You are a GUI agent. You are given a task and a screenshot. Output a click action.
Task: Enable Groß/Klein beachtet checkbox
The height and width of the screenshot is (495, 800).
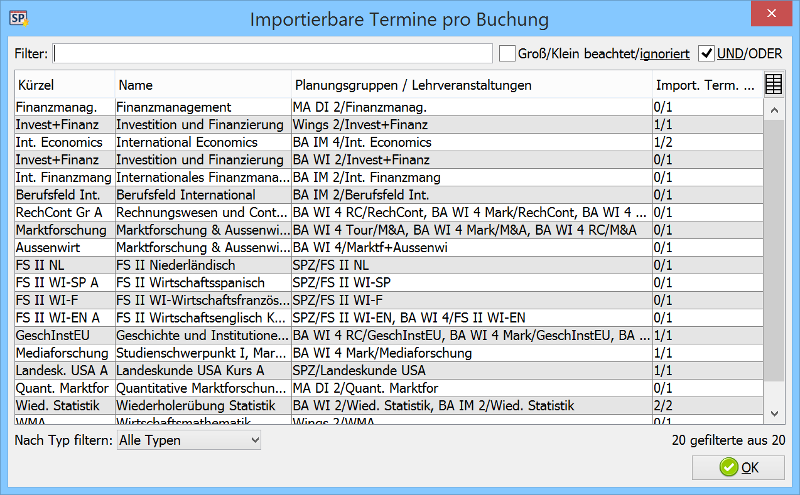click(x=507, y=53)
